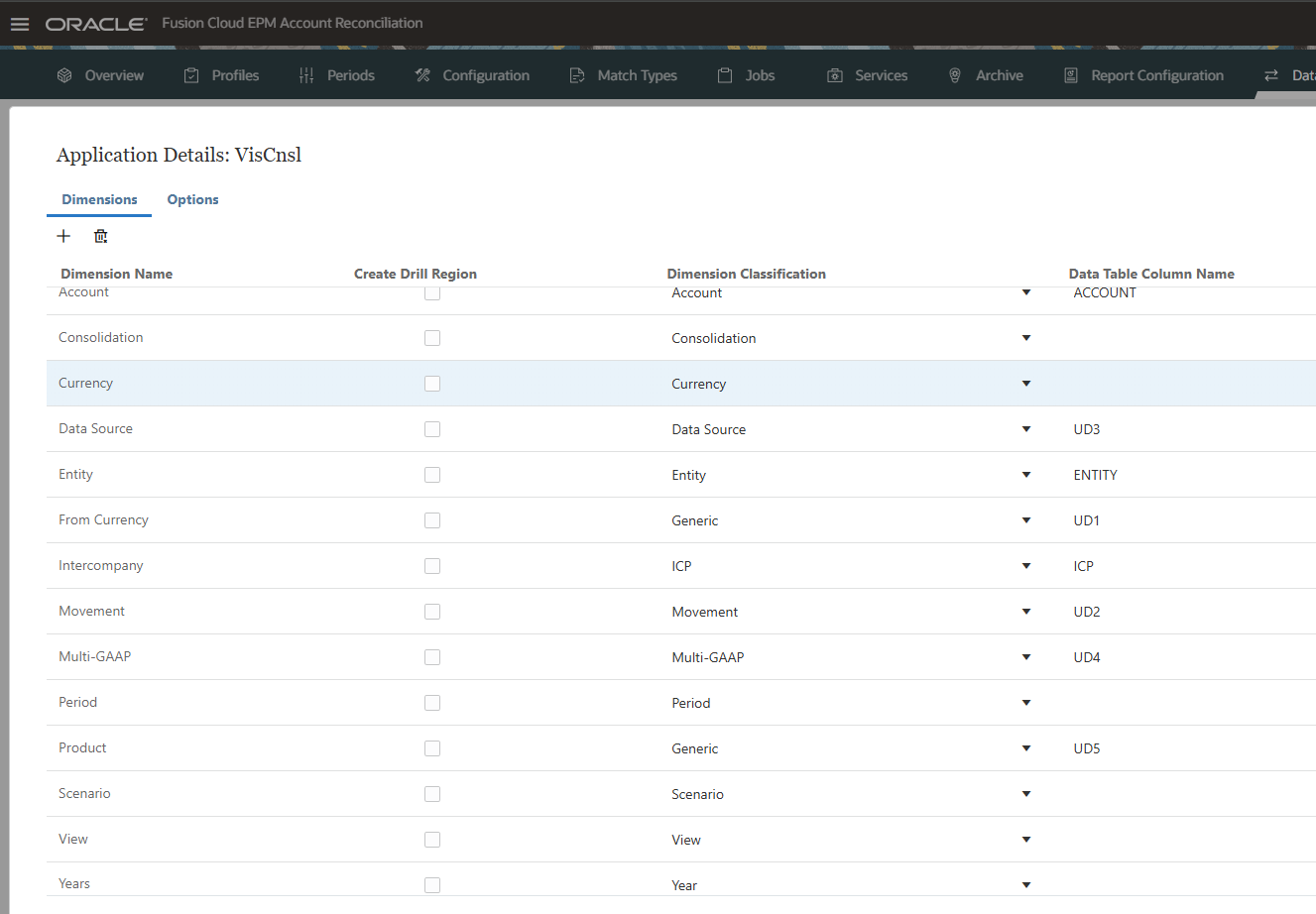Image resolution: width=1316 pixels, height=914 pixels.
Task: Click the Match Types document icon
Action: point(577,75)
